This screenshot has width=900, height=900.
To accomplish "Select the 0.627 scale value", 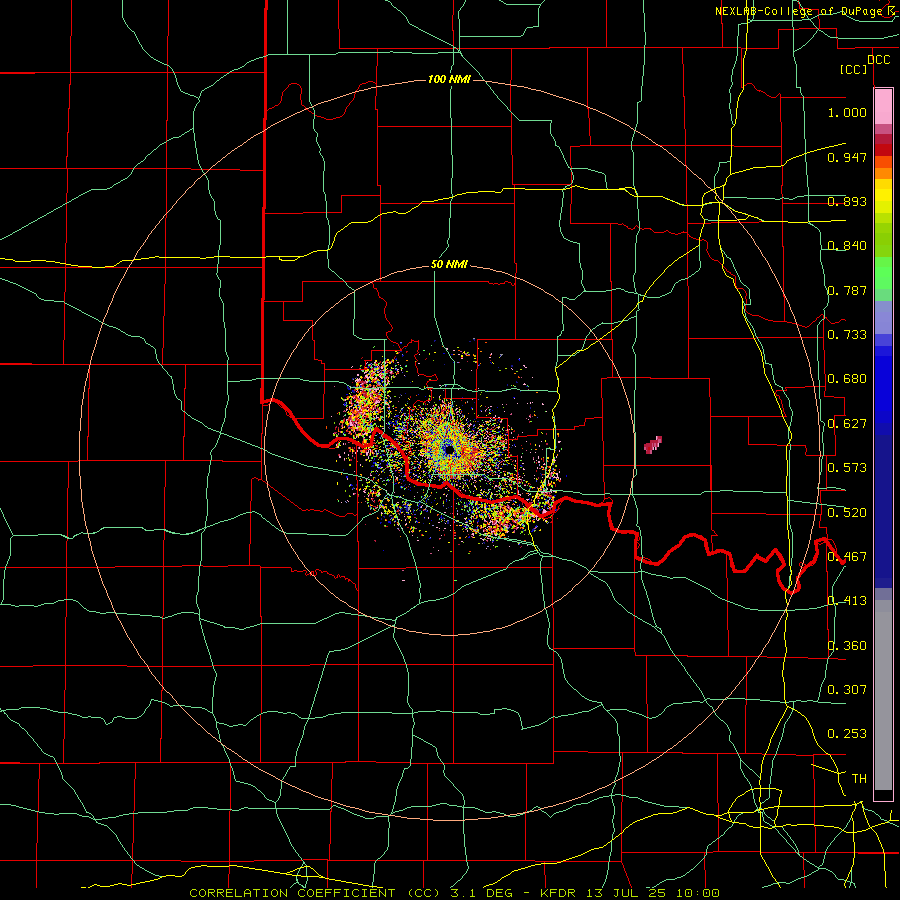I will click(x=847, y=424).
